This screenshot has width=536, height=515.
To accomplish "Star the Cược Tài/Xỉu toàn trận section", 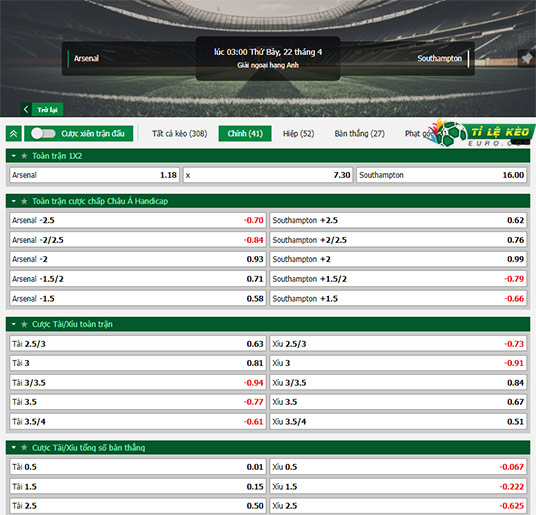I will click(x=24, y=324).
